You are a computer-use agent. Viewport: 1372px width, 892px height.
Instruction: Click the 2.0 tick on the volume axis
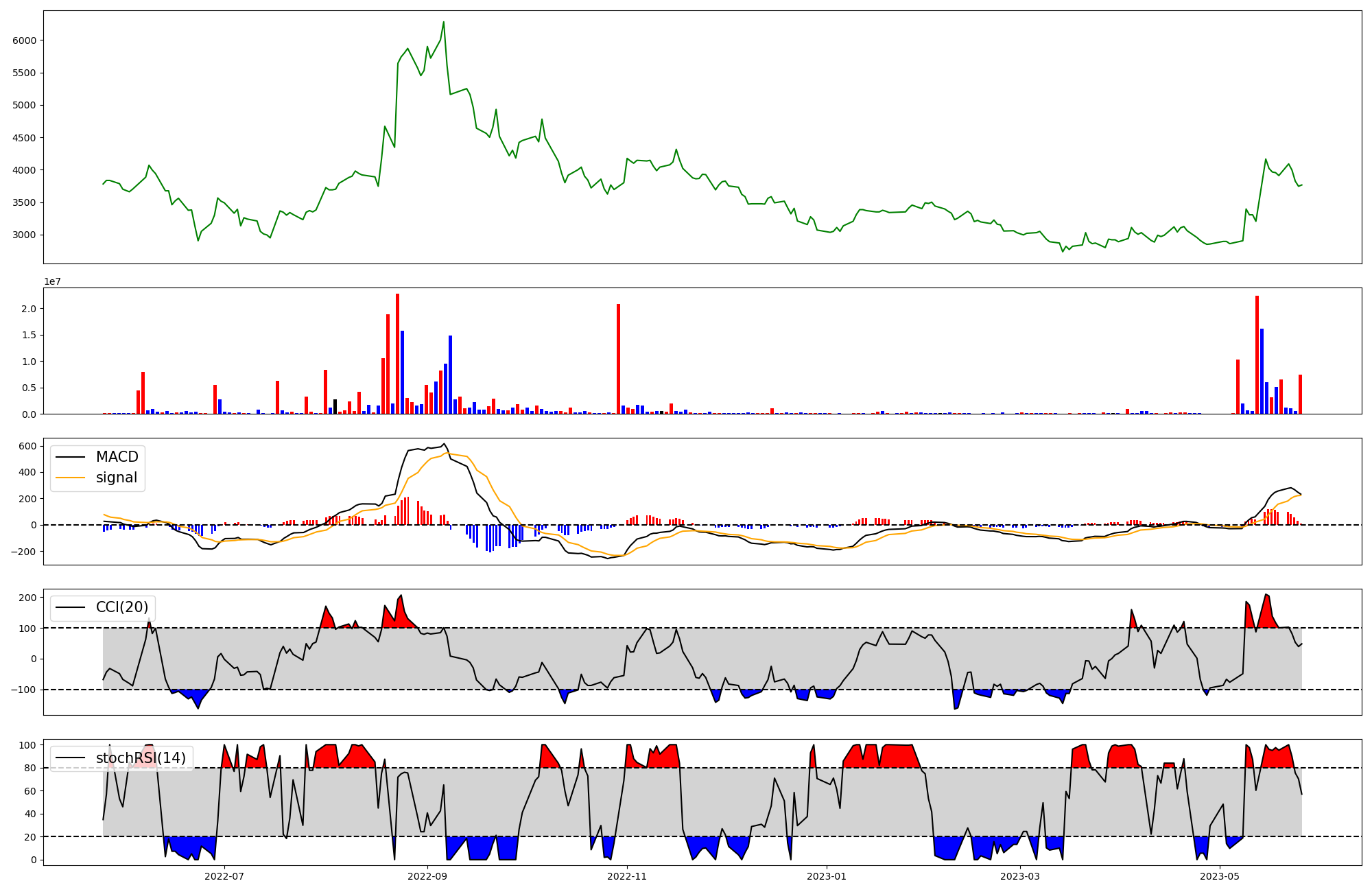(28, 309)
